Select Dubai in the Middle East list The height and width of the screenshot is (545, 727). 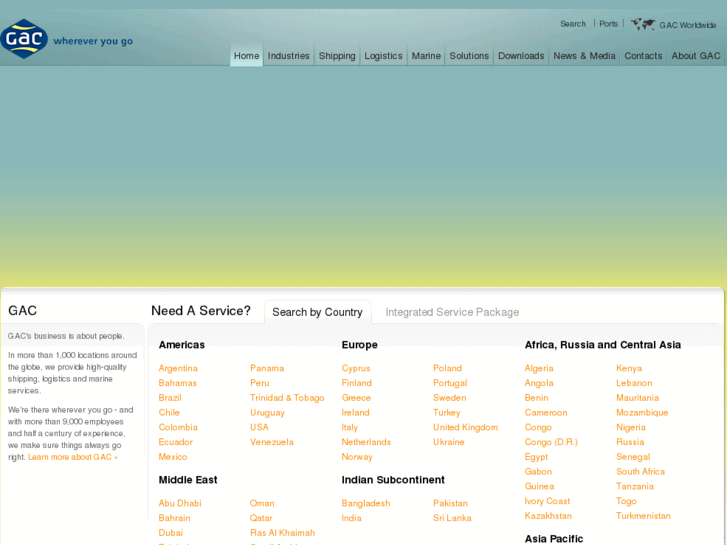point(171,532)
